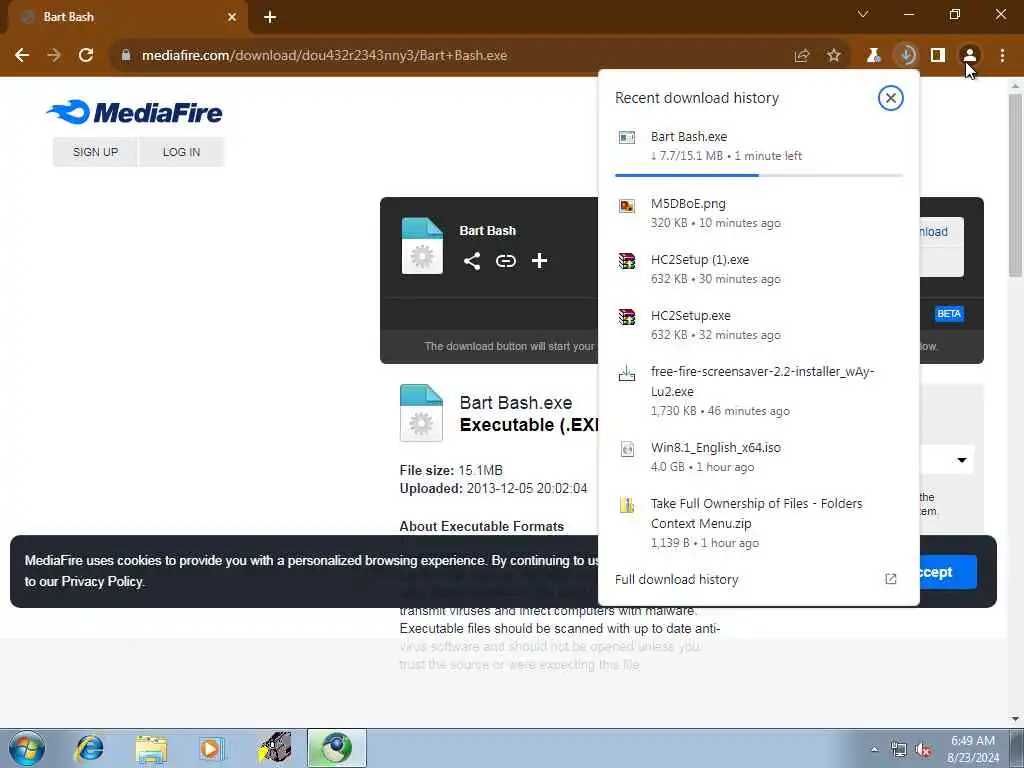The height and width of the screenshot is (768, 1024).
Task: Open HC2Setup (1).exe download entry
Action: (x=759, y=269)
